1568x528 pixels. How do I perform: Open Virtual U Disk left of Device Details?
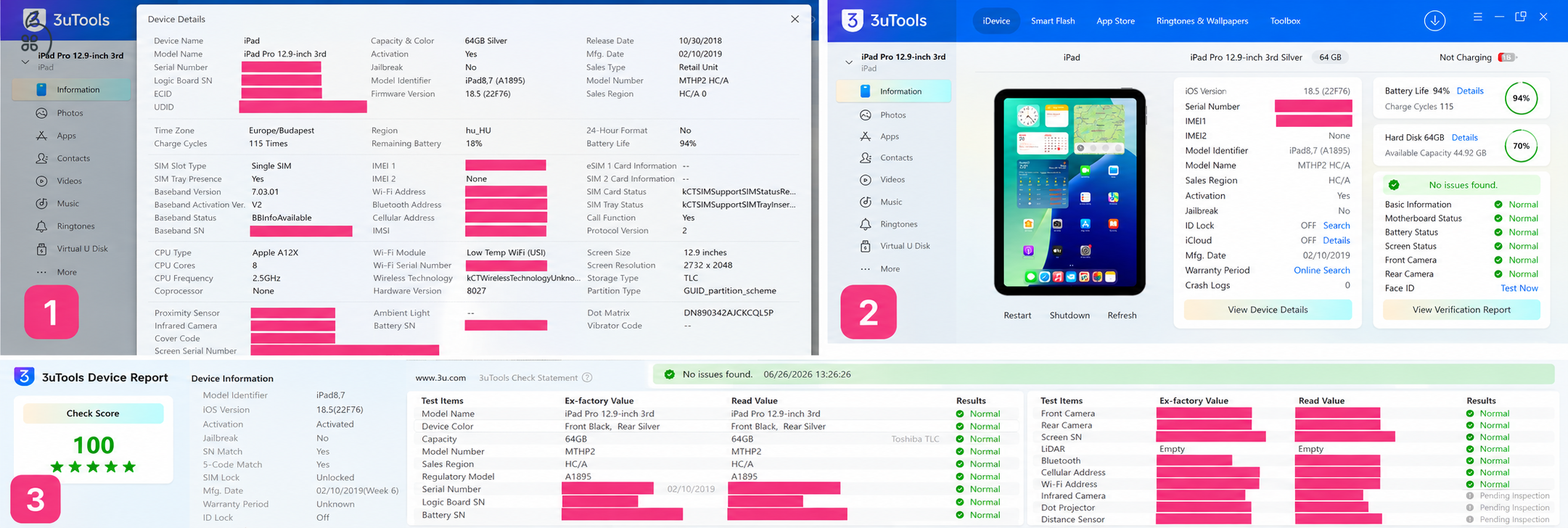pos(82,249)
